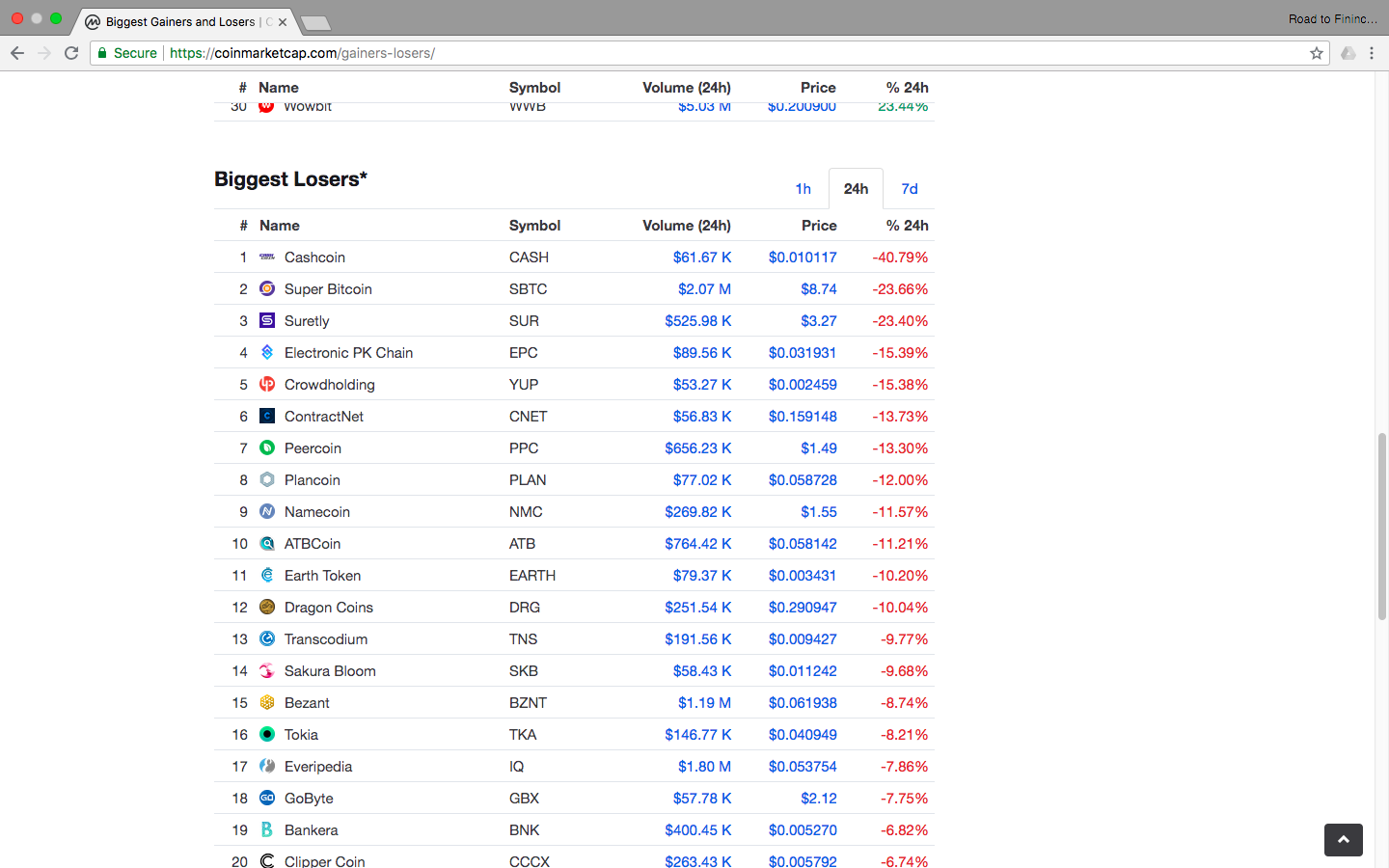Screen dimensions: 1389x868
Task: Click Bezant's $1.19 M volume link
Action: click(704, 703)
